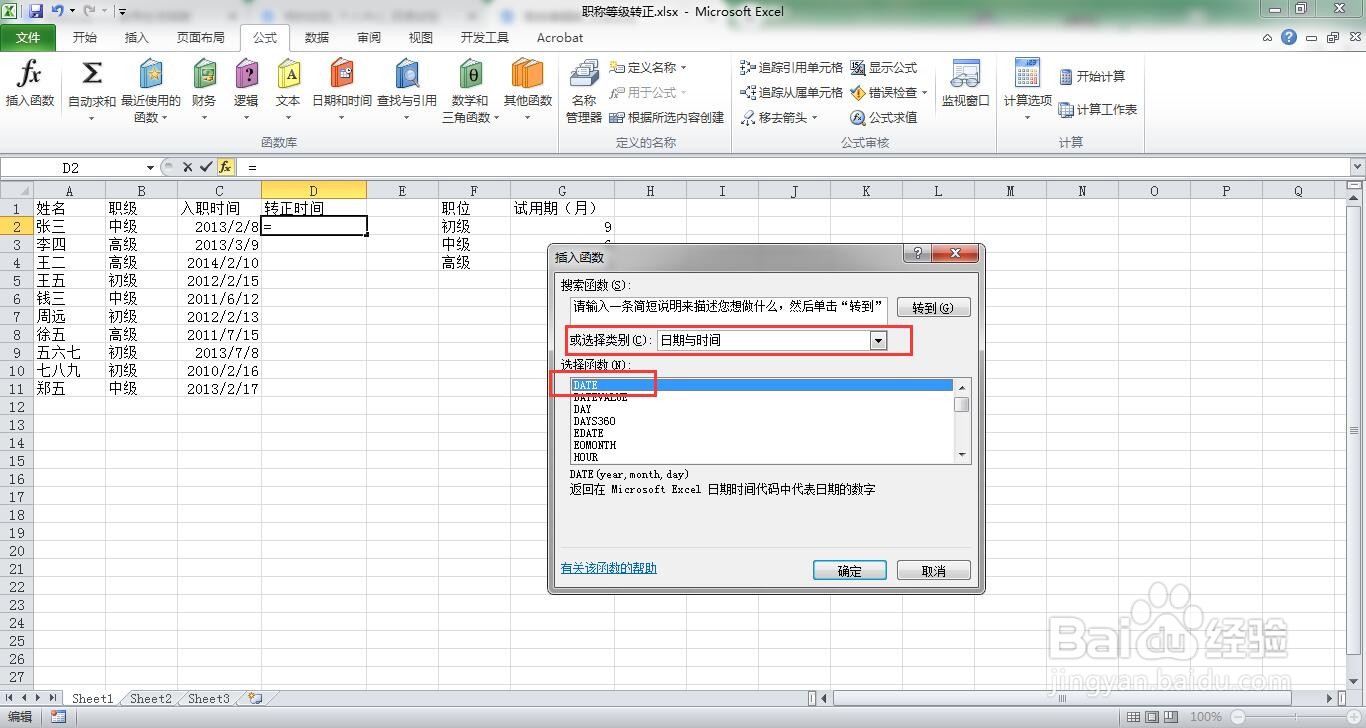The height and width of the screenshot is (728, 1366).
Task: Expand Define Name dropdown arrow
Action: pyautogui.click(x=684, y=68)
